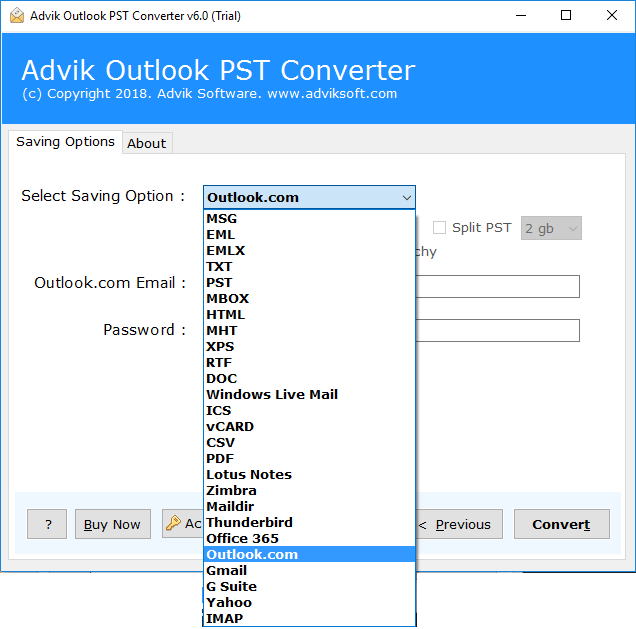Click into the Outlook.com Email field
This screenshot has width=636, height=629.
(498, 287)
